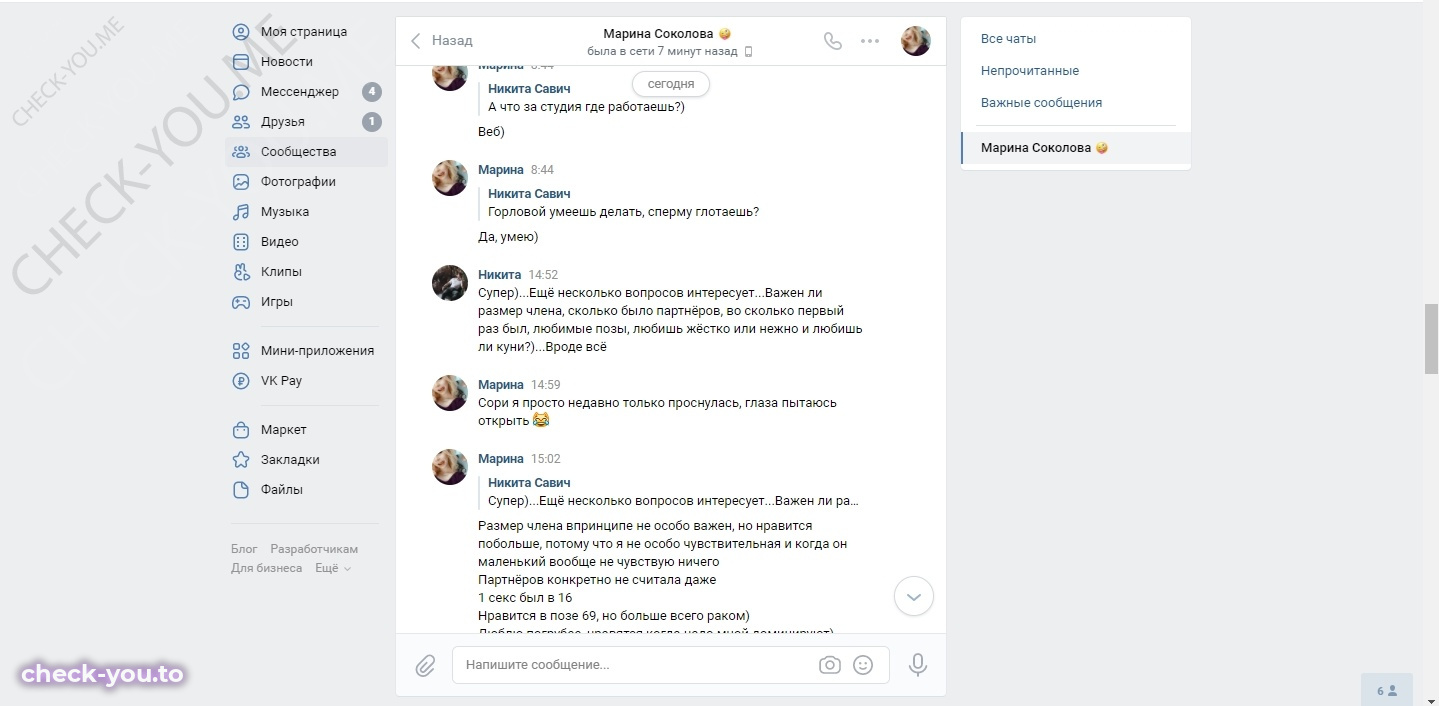Click the message timestamp 15:02
This screenshot has height=706, width=1439.
546,459
